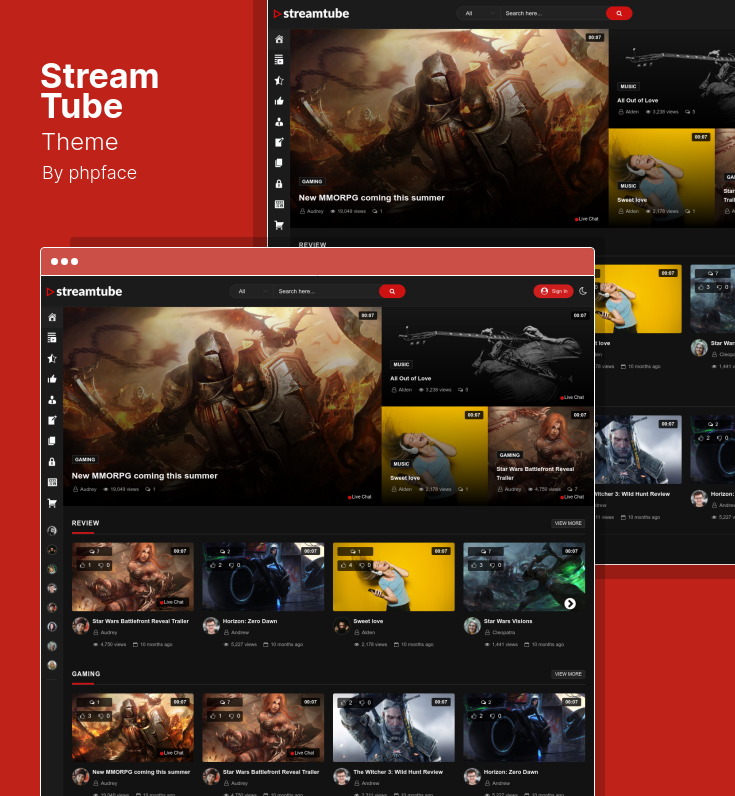Open The Witcher 3 thumbnail in Gaming row

(x=394, y=727)
